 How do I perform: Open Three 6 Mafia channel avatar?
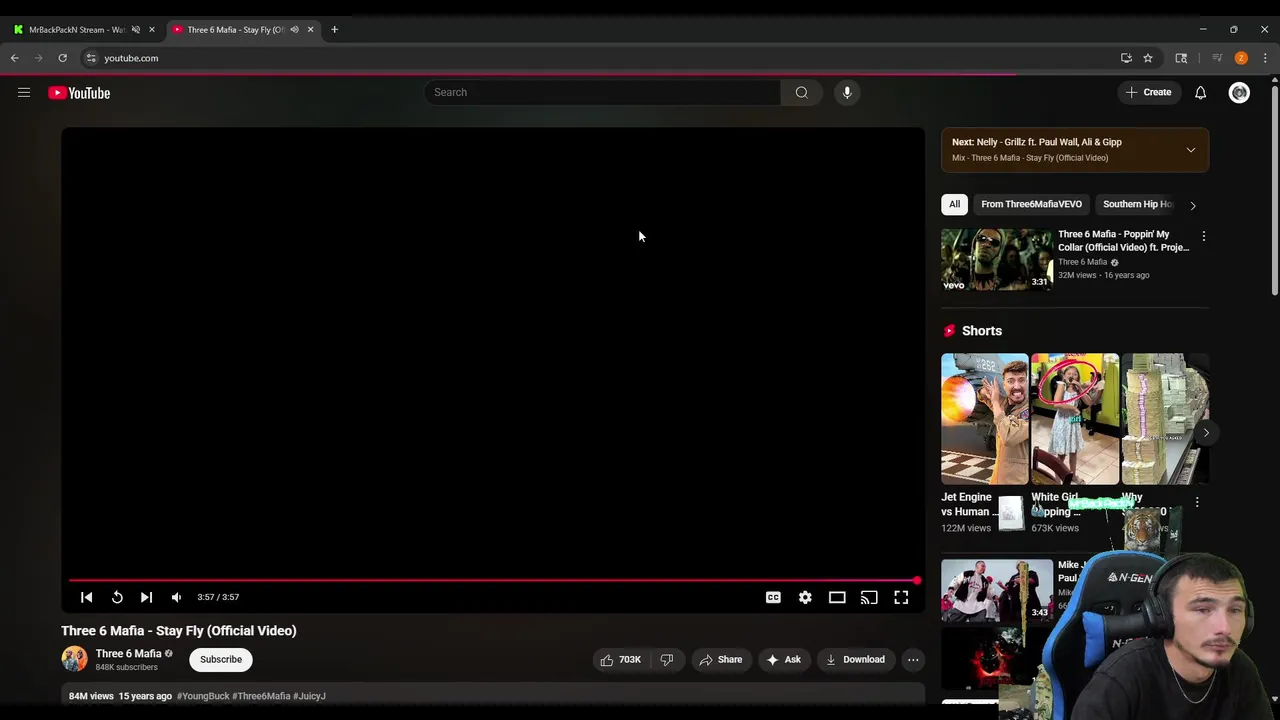tap(74, 659)
